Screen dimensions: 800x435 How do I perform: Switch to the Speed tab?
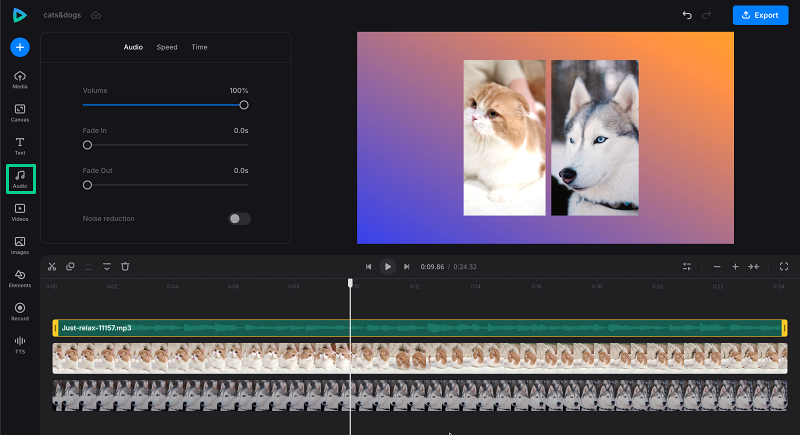click(x=167, y=47)
